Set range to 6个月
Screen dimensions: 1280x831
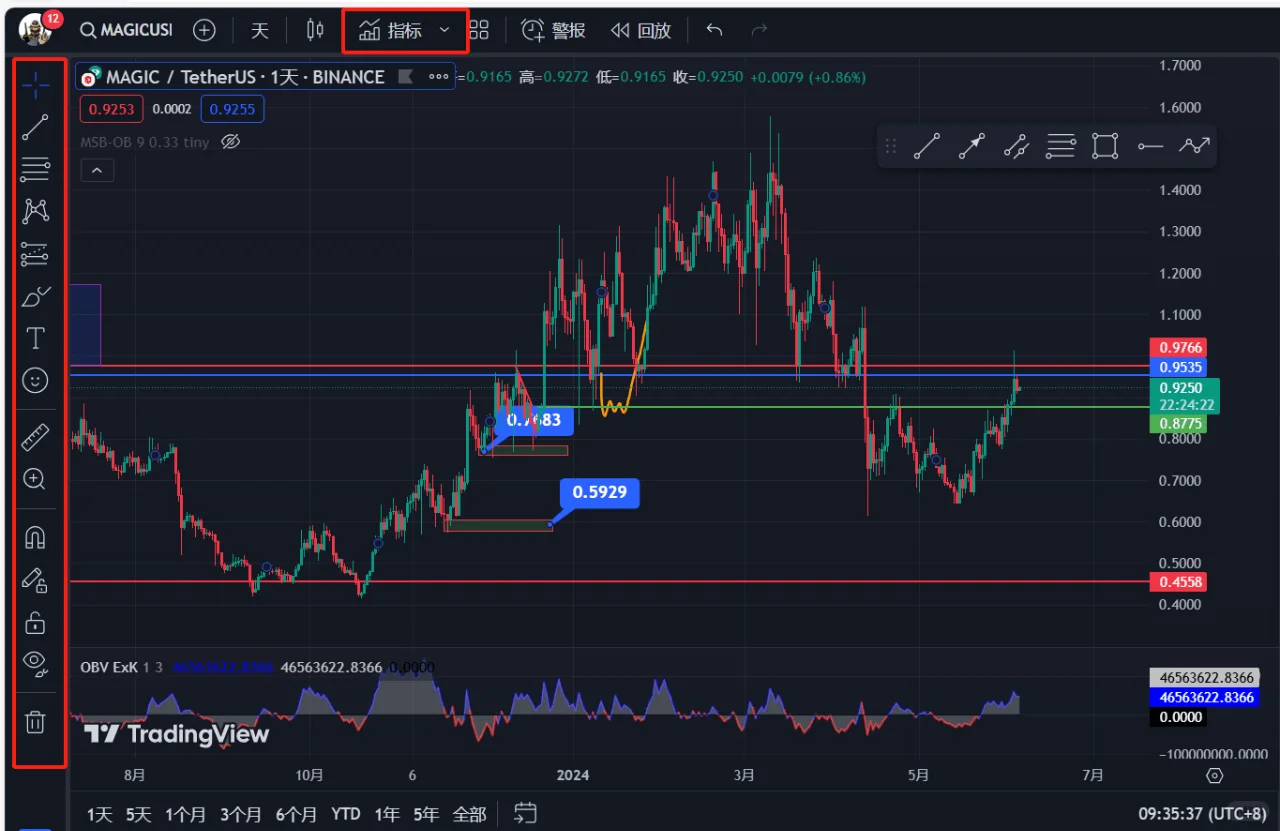(296, 814)
